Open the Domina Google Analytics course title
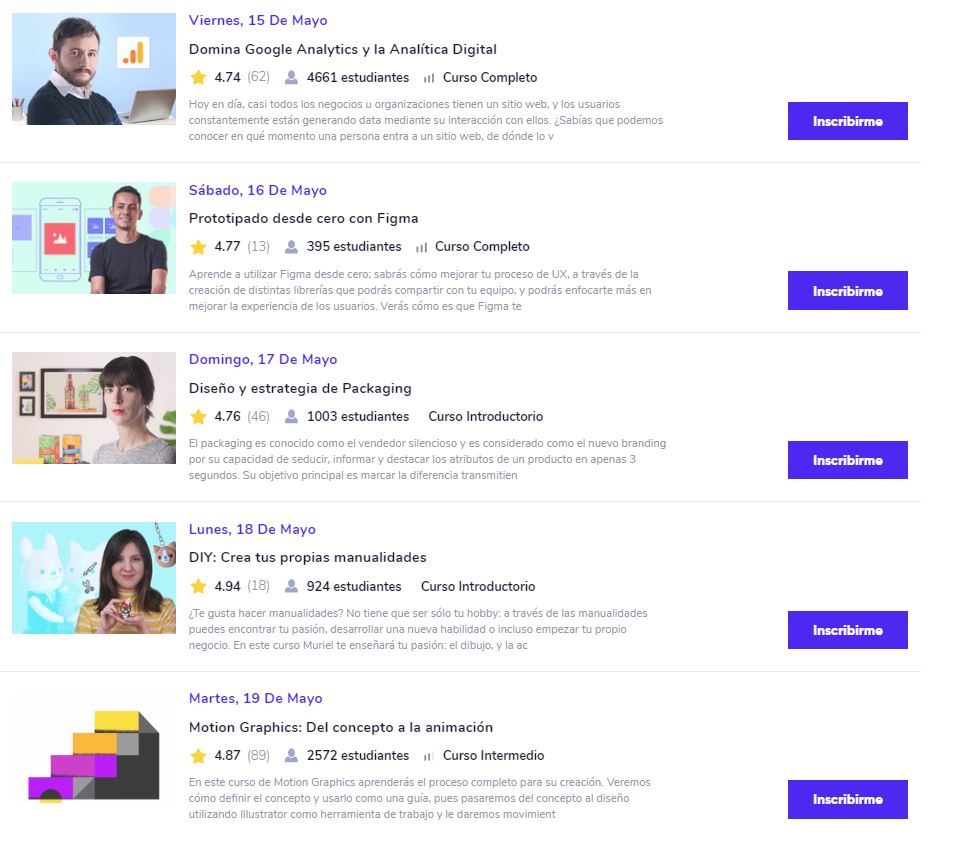957x841 pixels. point(342,49)
